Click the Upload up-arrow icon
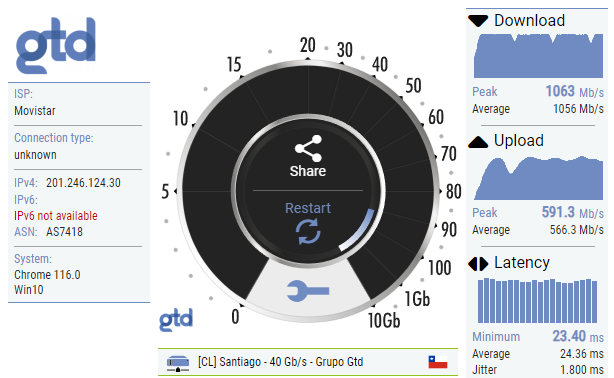Screen dimensions: 614x378 tap(478, 142)
